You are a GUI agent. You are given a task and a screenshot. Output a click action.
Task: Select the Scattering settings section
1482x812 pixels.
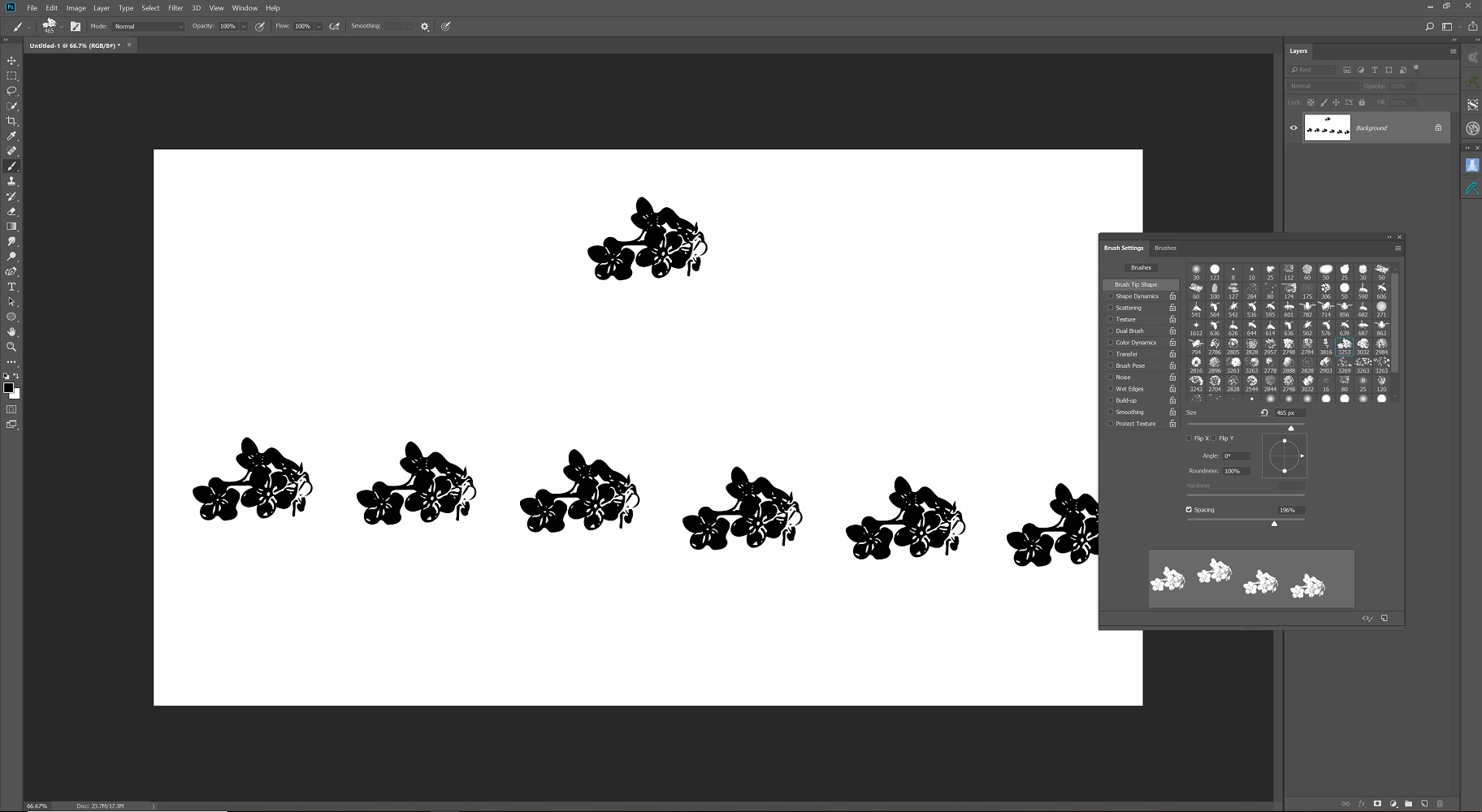coord(1129,308)
